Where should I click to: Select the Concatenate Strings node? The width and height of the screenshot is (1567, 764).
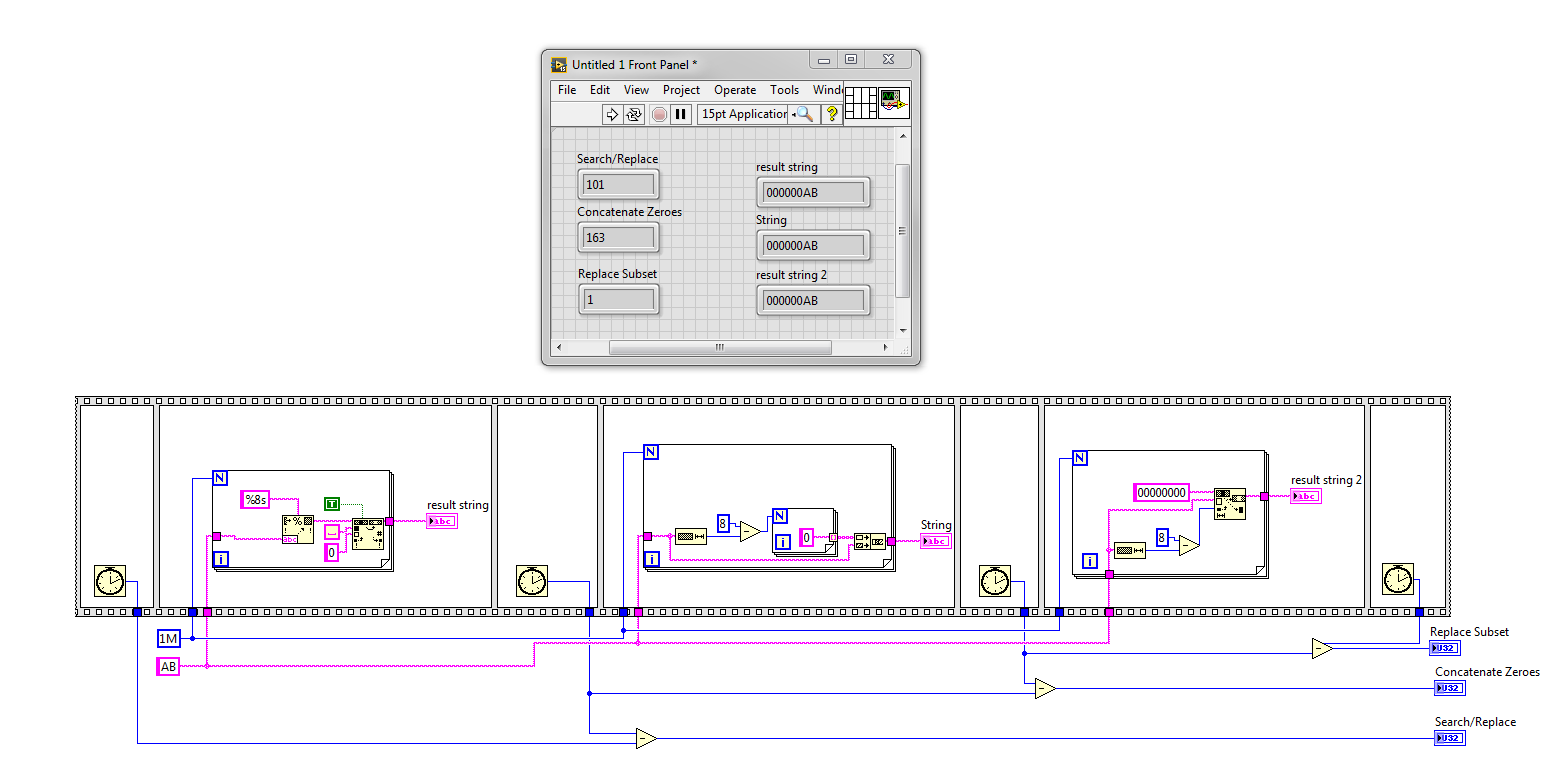870,541
